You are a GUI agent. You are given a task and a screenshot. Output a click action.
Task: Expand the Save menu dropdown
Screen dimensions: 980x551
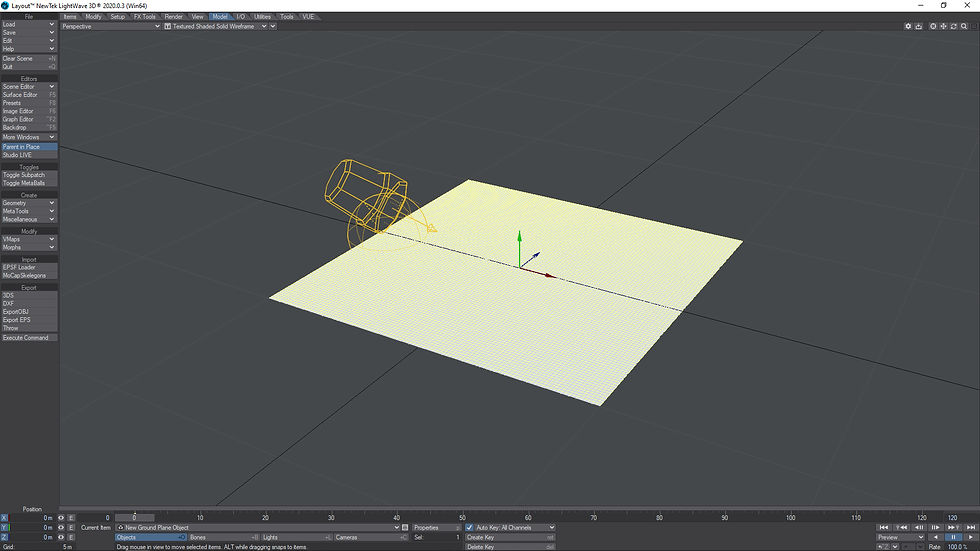coord(29,32)
